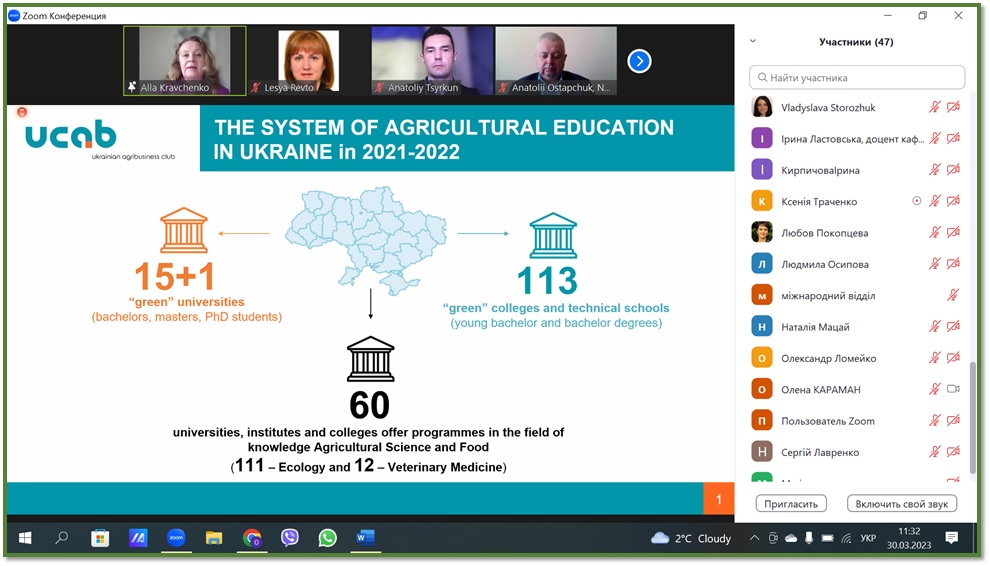Switch the УКР keyboard language indicator
The height and width of the screenshot is (566, 990).
point(868,538)
